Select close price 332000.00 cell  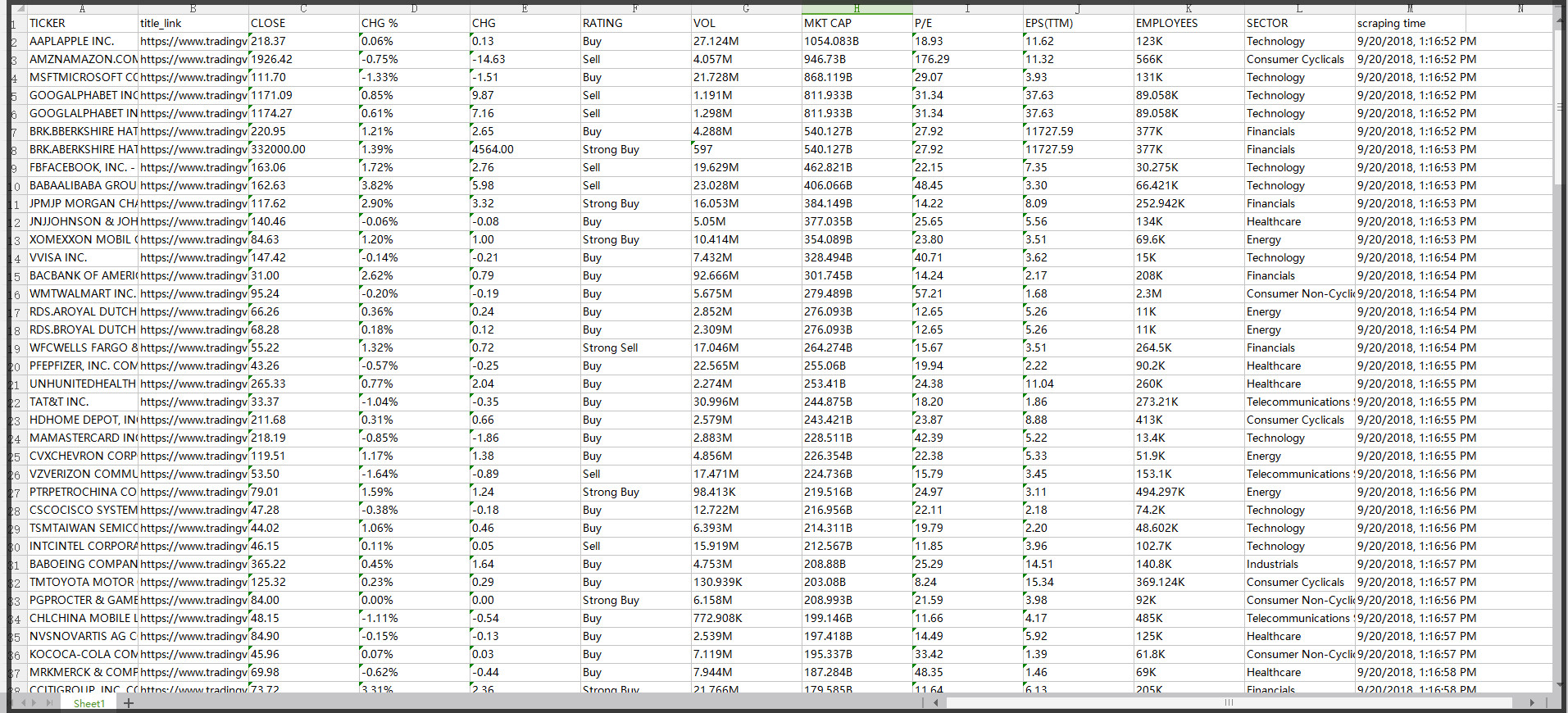303,149
